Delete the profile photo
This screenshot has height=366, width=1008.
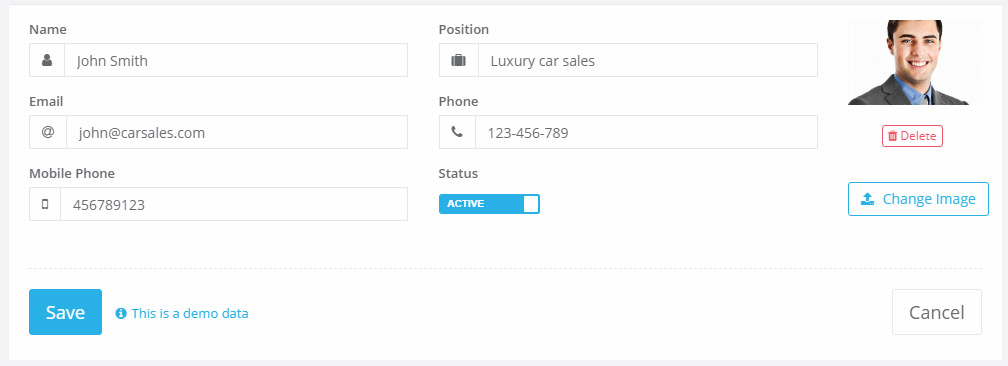click(x=912, y=136)
